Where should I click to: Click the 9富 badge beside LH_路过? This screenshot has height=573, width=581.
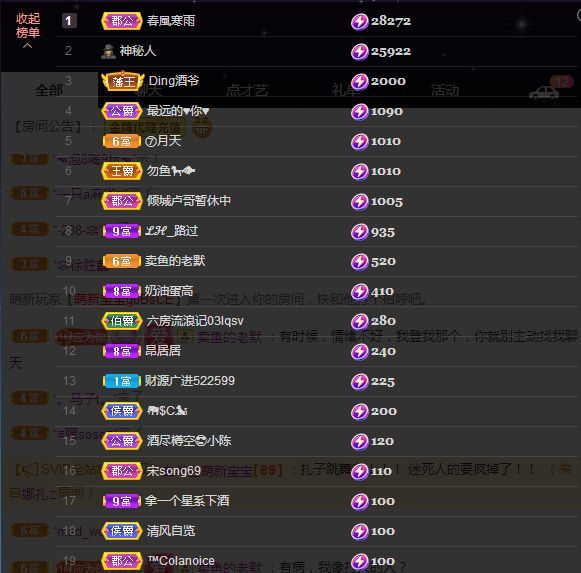click(122, 231)
